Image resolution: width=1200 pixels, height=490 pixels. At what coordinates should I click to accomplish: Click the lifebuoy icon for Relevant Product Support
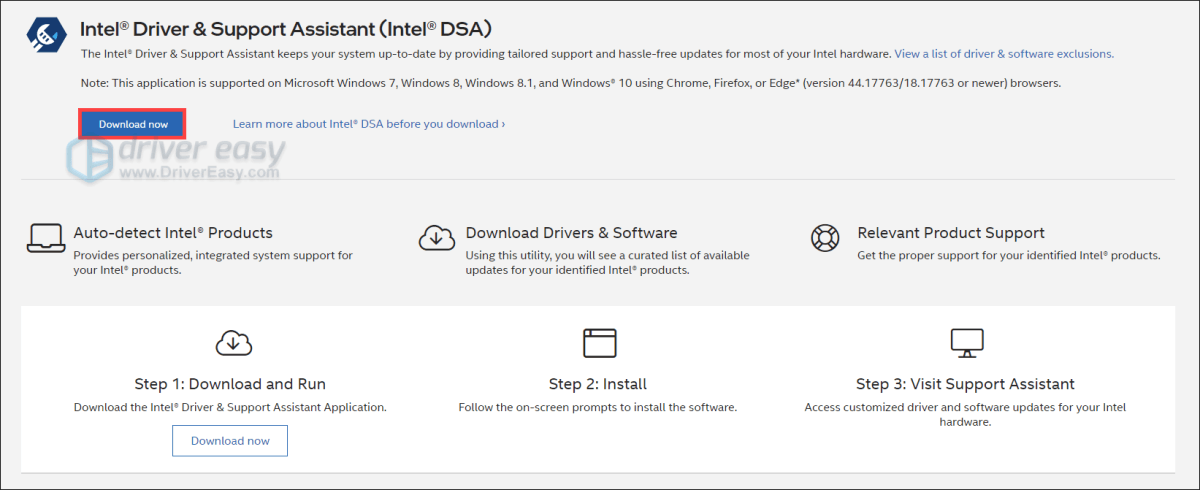pyautogui.click(x=828, y=239)
